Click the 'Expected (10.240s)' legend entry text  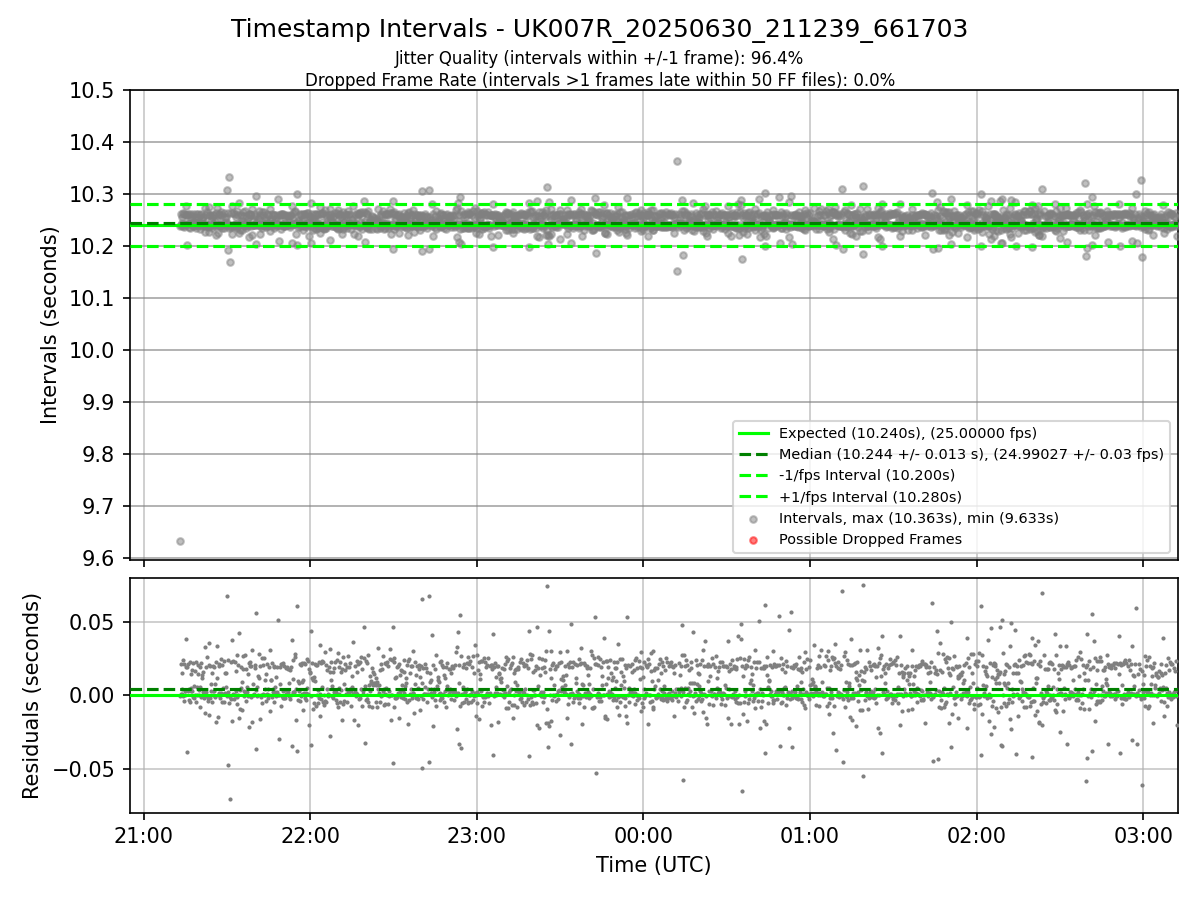tap(908, 433)
